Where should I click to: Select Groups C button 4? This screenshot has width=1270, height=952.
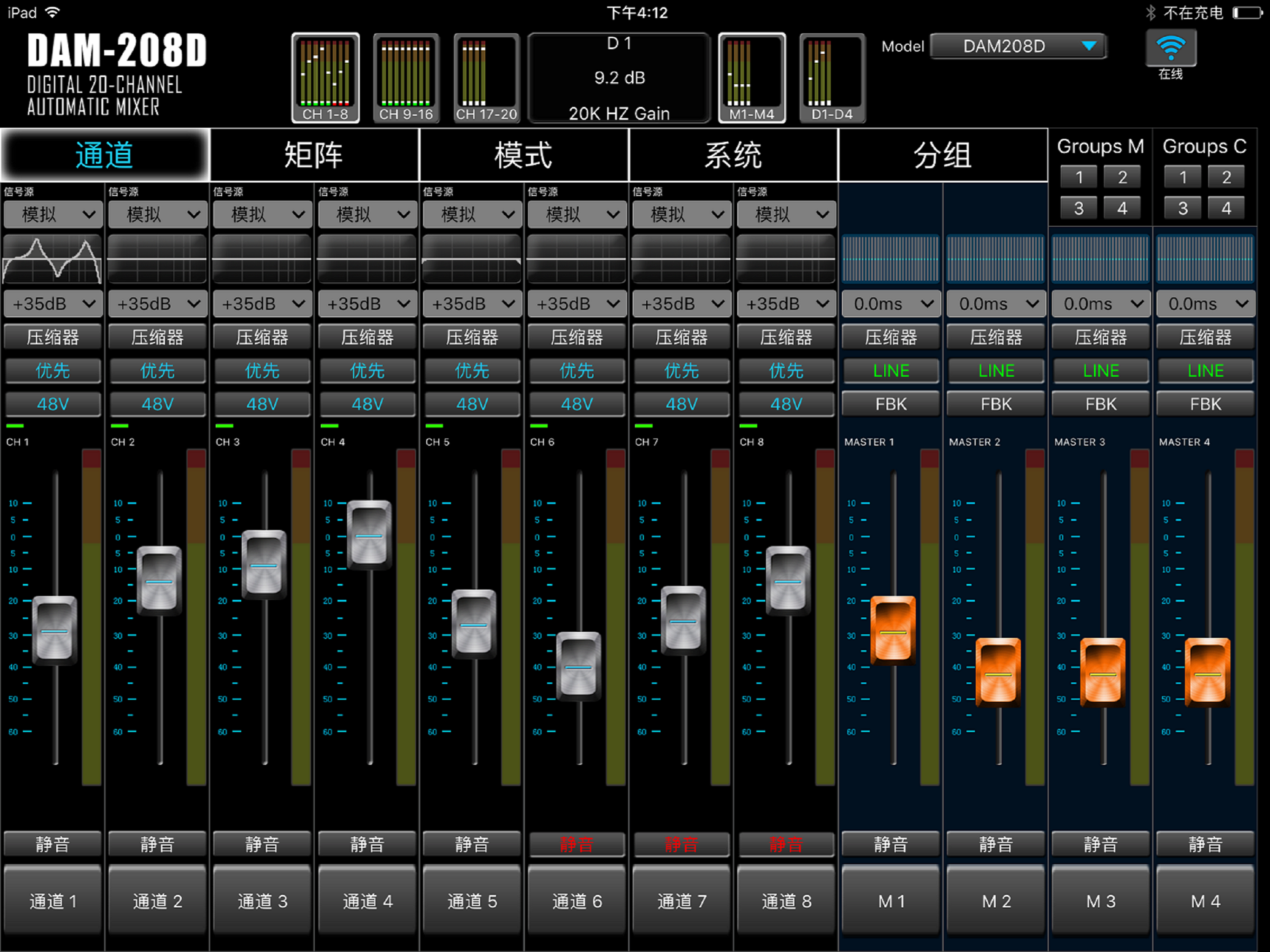tap(1226, 208)
